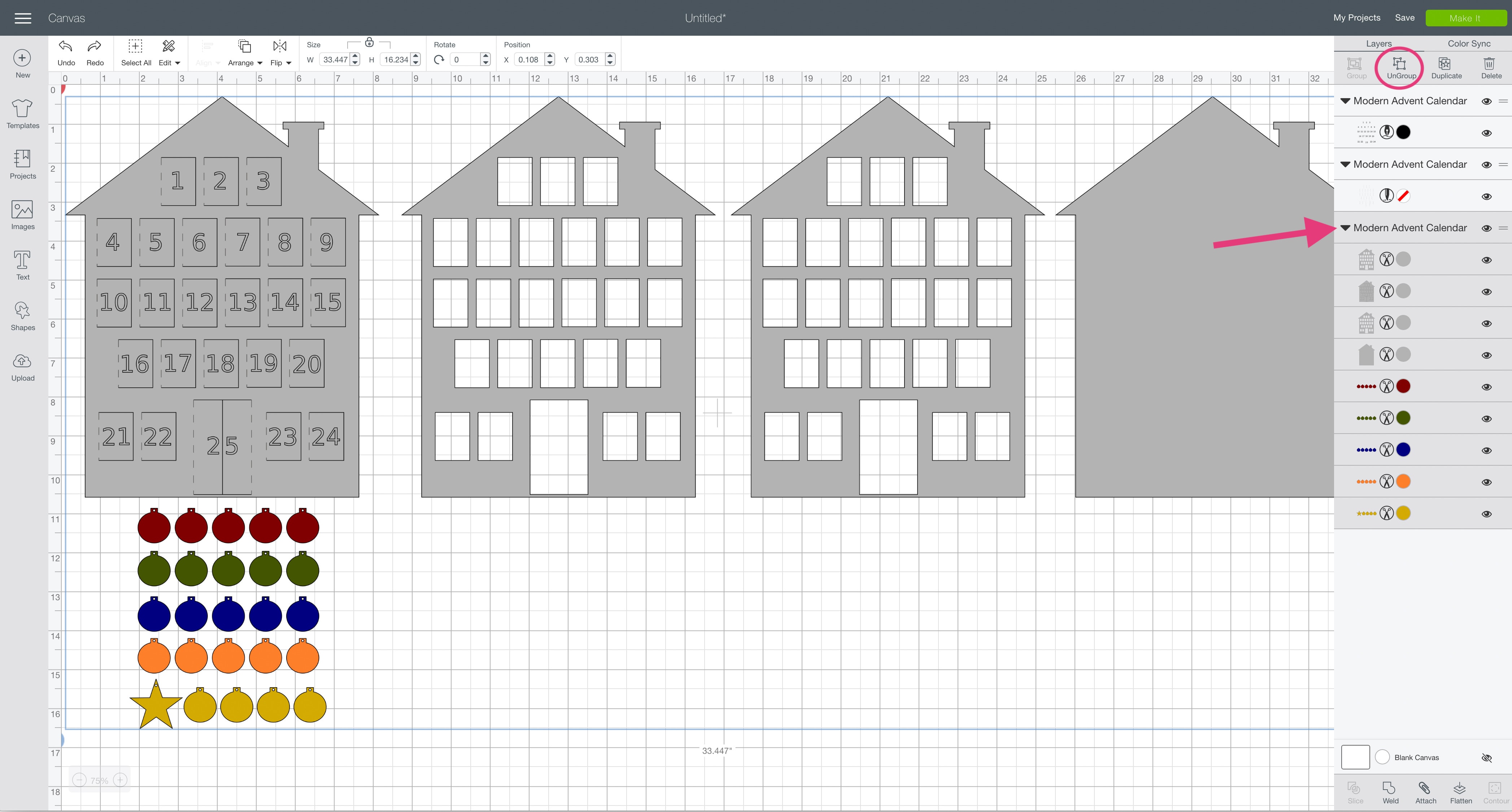Select the Shapes tool in sidebar
This screenshot has width=1512, height=812.
point(22,311)
